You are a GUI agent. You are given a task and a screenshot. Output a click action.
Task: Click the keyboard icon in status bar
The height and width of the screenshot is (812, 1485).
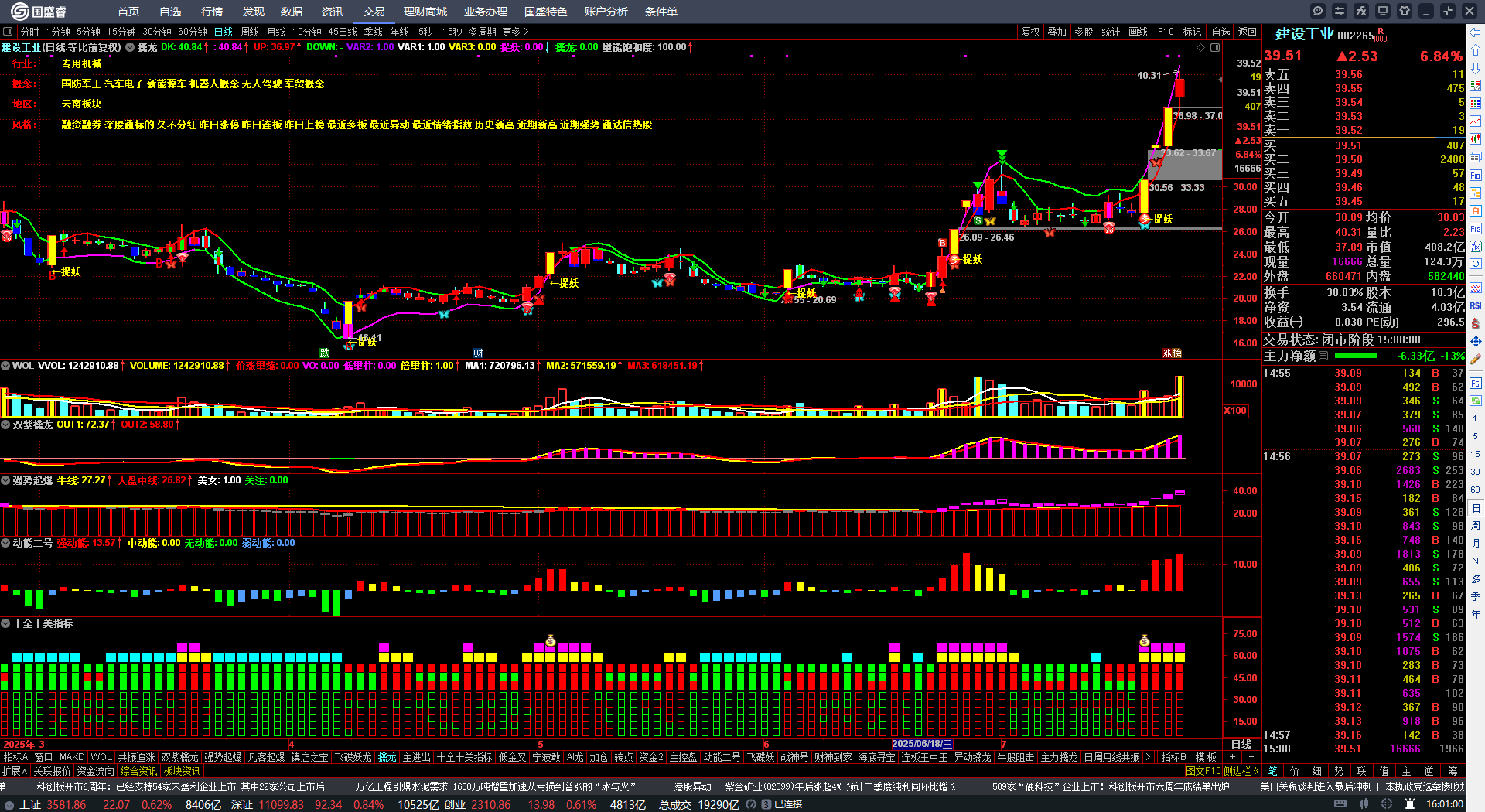1340,804
